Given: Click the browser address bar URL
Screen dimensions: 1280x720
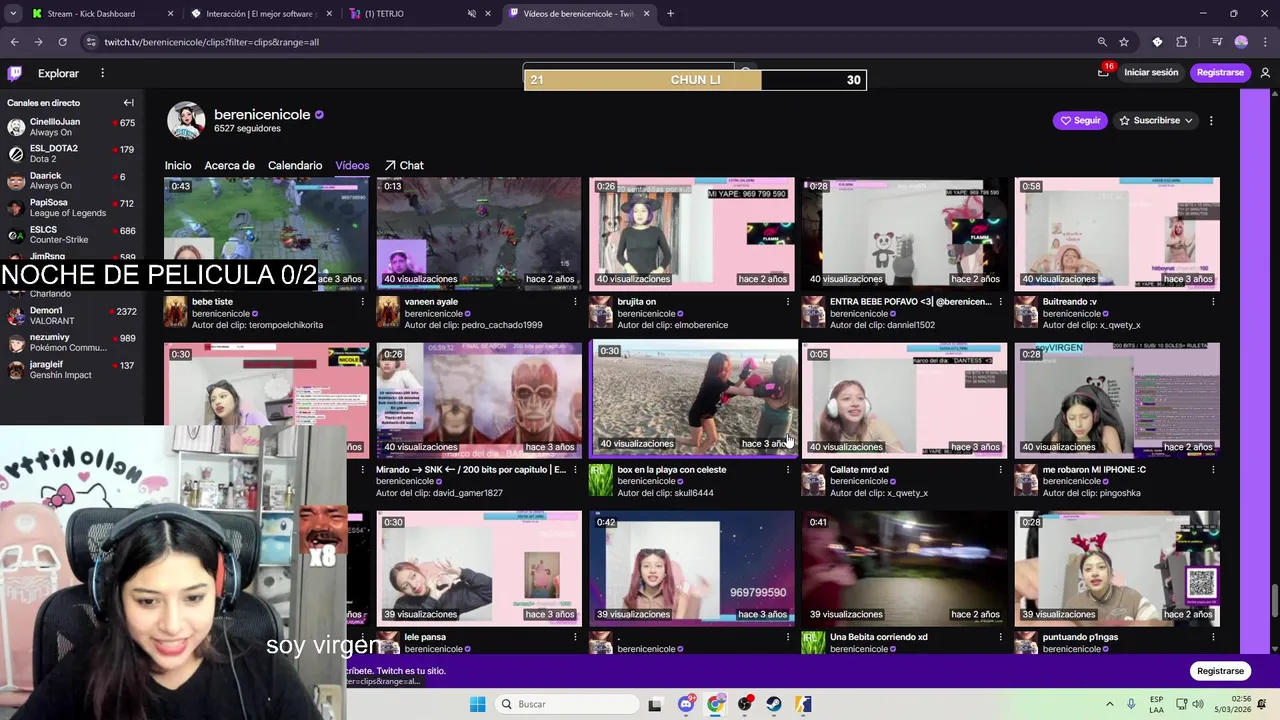Looking at the screenshot, I should click(x=212, y=42).
